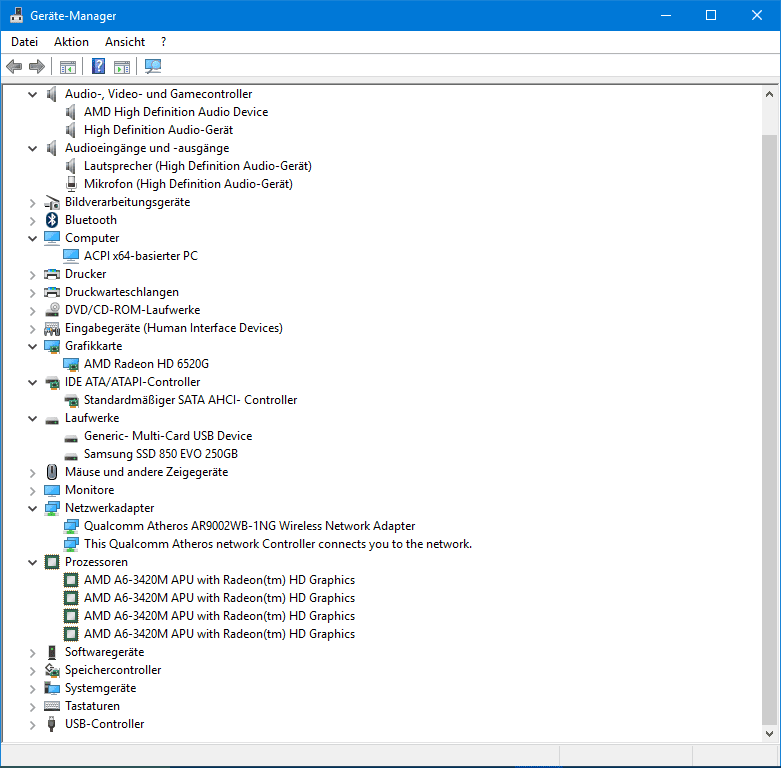Screen dimensions: 781x768
Task: Select 'This Qualcomm Atheros network Controller' entry
Action: [278, 544]
